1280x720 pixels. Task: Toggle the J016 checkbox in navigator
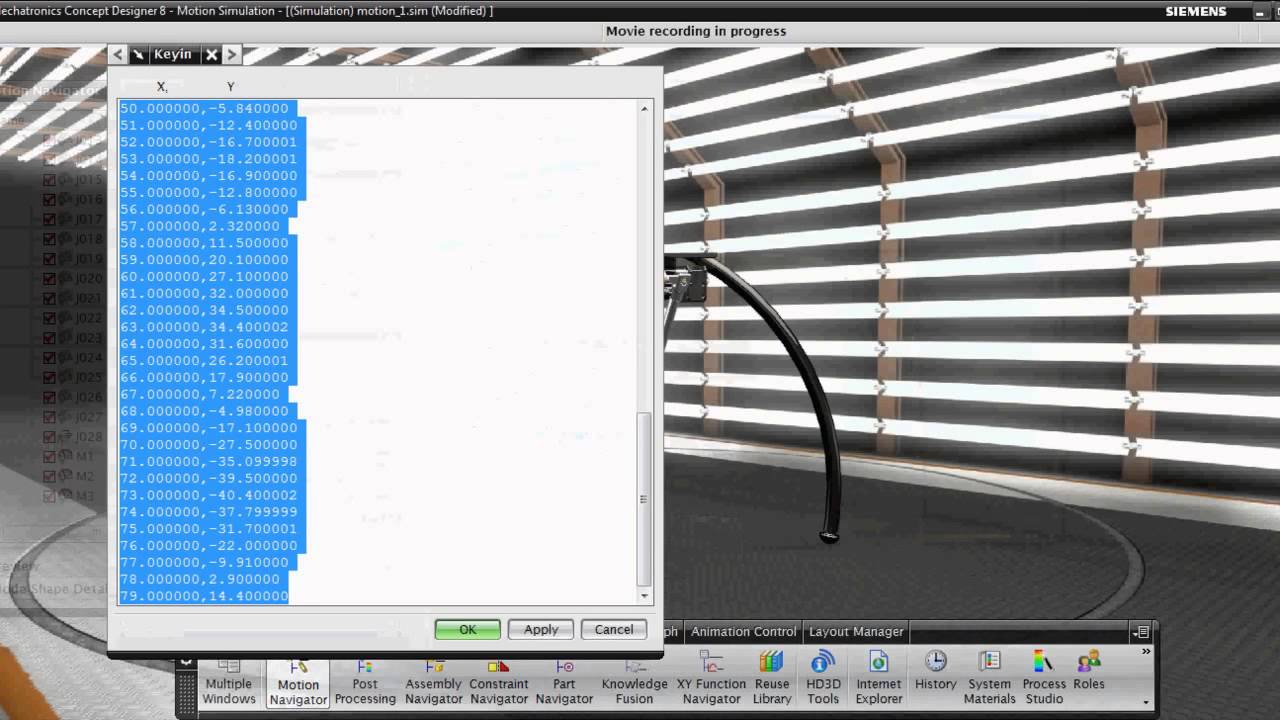[50, 200]
